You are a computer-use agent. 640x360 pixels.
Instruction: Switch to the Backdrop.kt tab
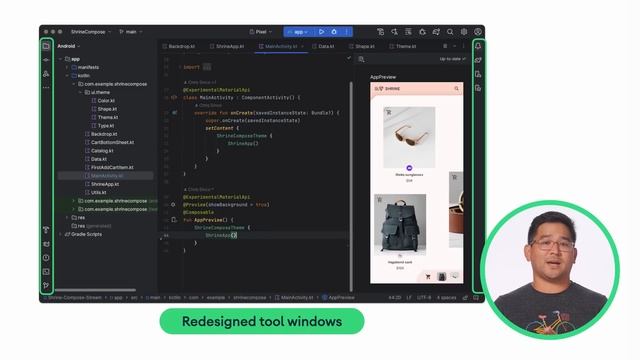(x=179, y=47)
